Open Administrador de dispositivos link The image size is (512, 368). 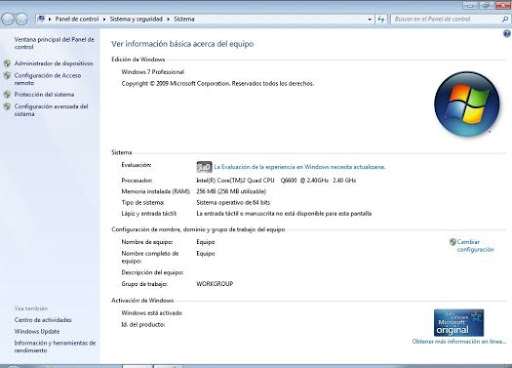click(54, 63)
